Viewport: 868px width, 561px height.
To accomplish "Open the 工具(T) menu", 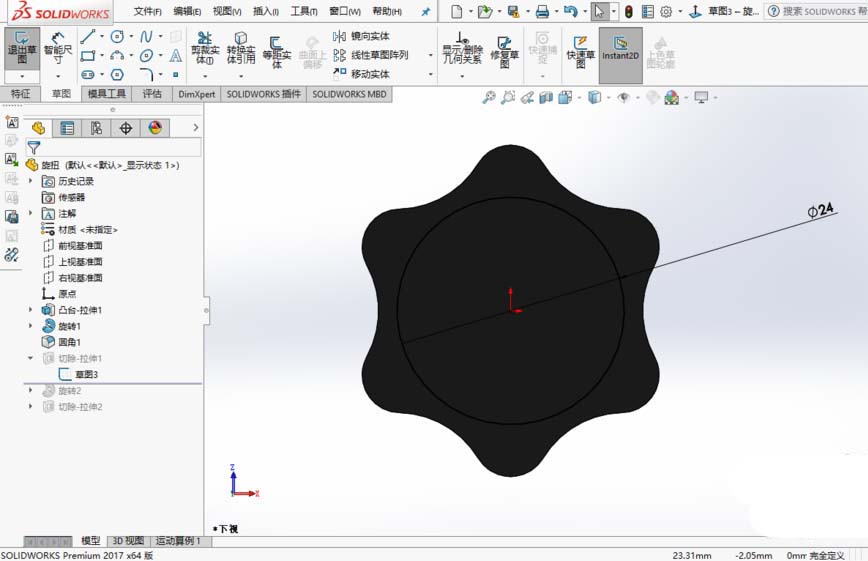I will click(304, 11).
